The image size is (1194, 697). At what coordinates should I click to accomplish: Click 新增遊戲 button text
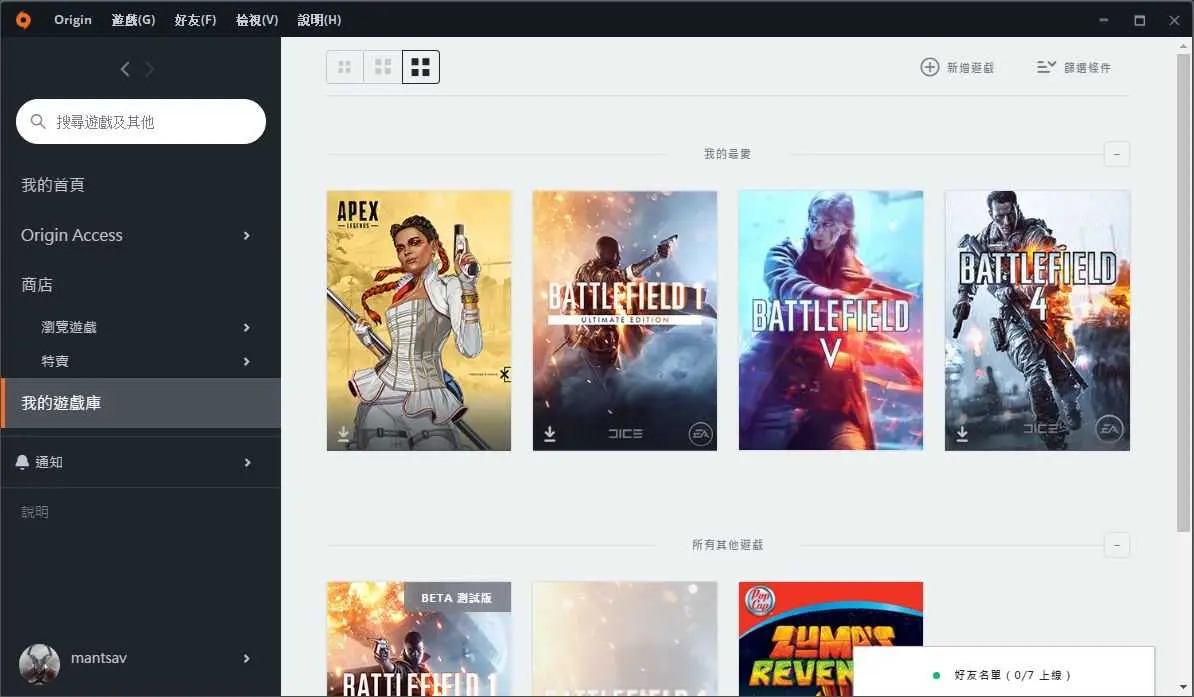(x=970, y=68)
